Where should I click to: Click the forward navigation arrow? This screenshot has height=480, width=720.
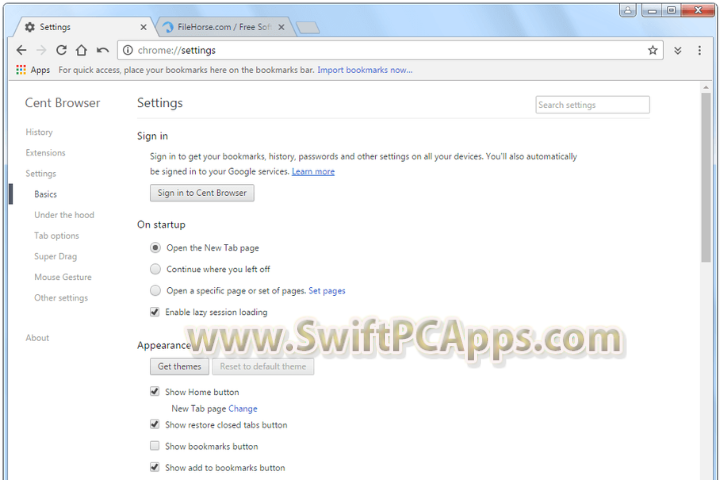click(41, 50)
